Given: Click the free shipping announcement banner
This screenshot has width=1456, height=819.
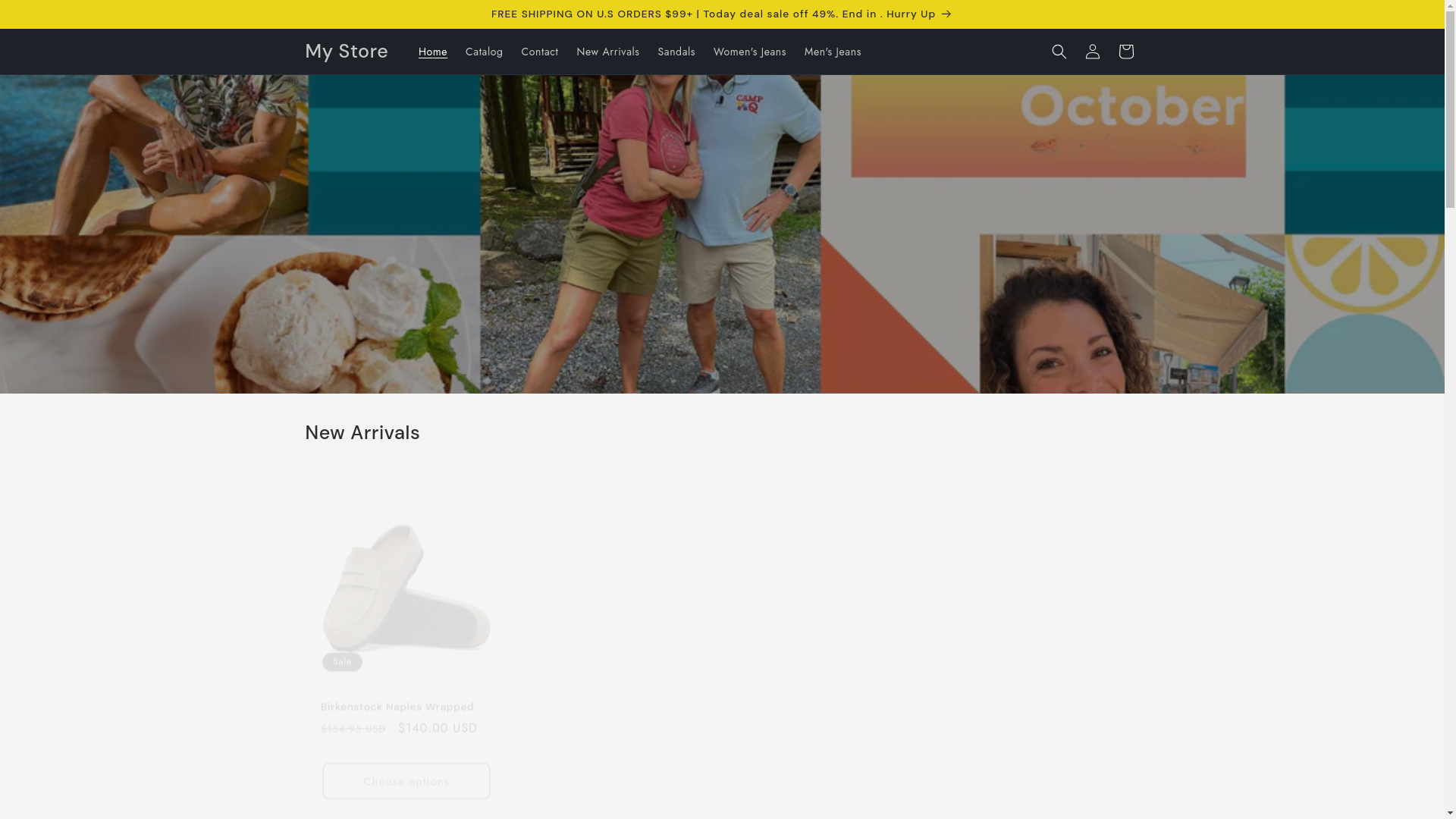Looking at the screenshot, I should [713, 14].
